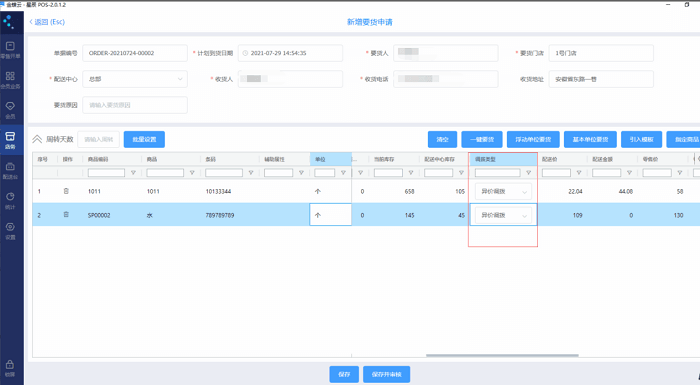Click the 收货人 input field

coord(290,79)
